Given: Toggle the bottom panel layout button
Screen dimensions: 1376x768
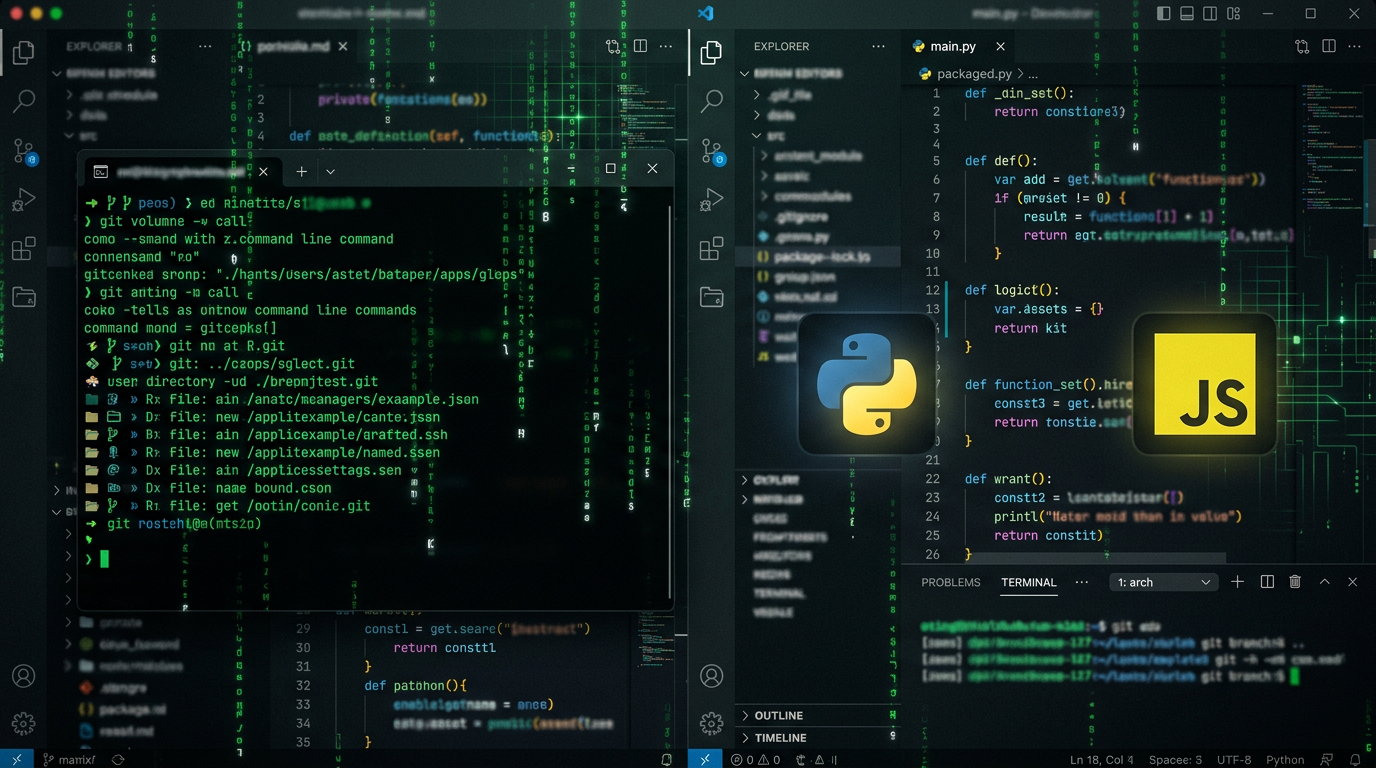Looking at the screenshot, I should pos(1187,14).
